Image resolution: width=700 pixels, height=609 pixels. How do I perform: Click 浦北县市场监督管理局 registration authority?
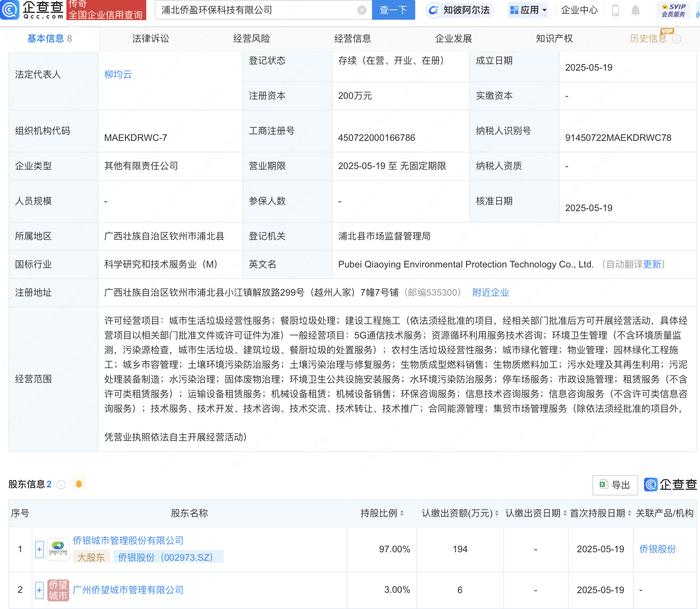pos(384,236)
